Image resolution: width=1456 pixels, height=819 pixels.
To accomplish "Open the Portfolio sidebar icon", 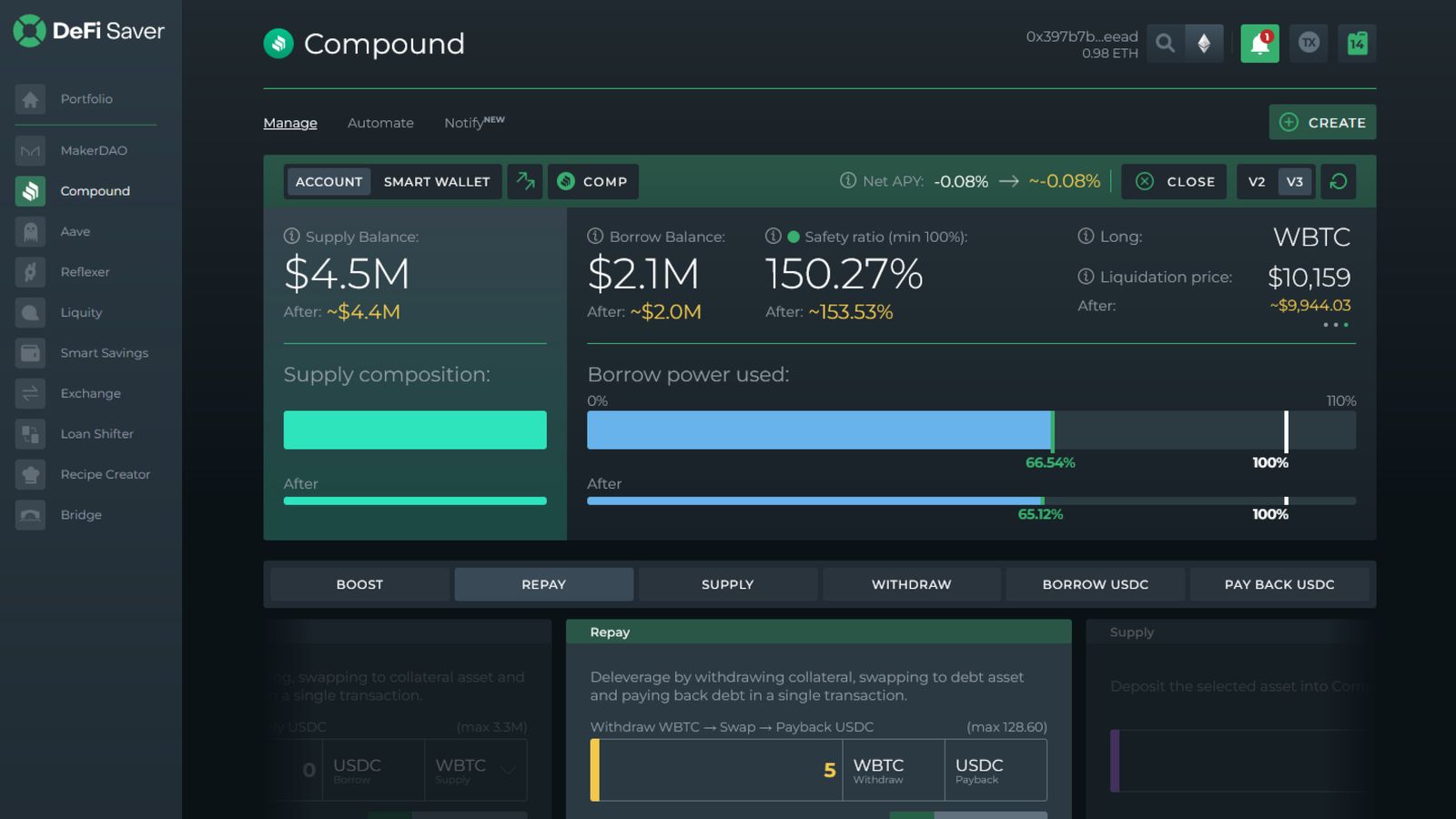I will coord(30,98).
